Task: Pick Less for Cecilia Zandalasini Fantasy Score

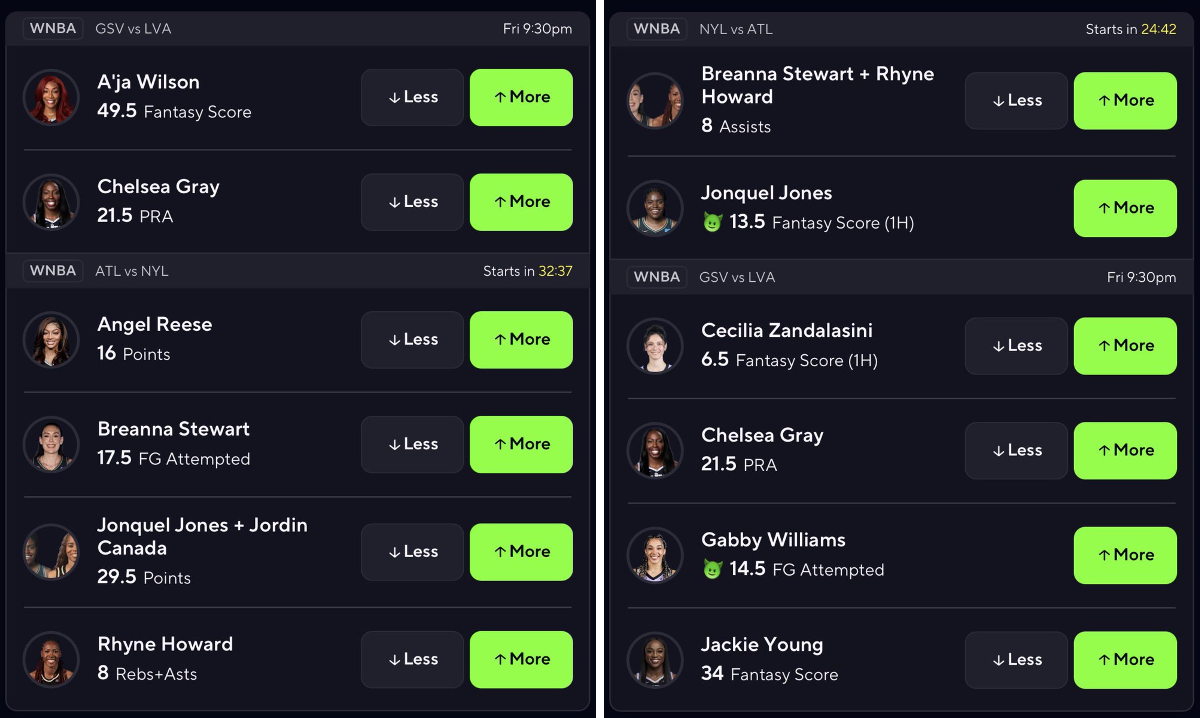Action: point(1016,346)
